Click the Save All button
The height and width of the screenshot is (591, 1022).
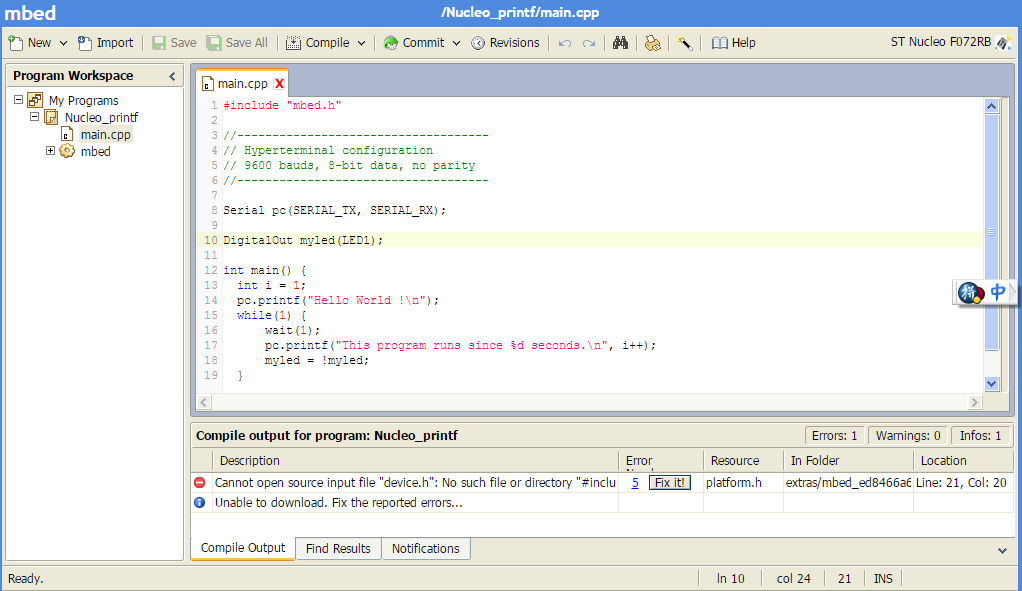click(x=237, y=43)
